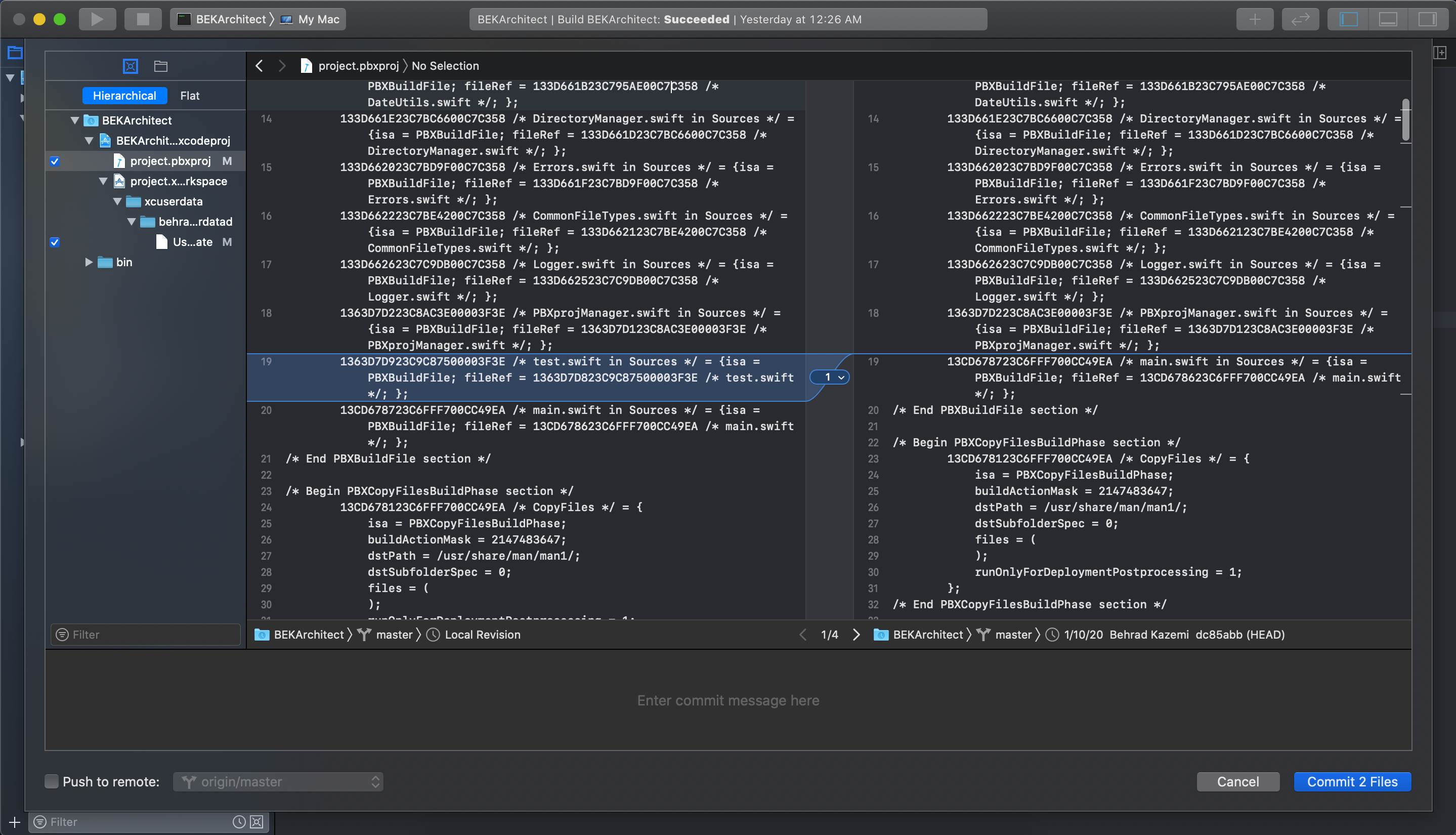Enable the Push to remote checkbox
The width and height of the screenshot is (1456, 835).
click(52, 782)
